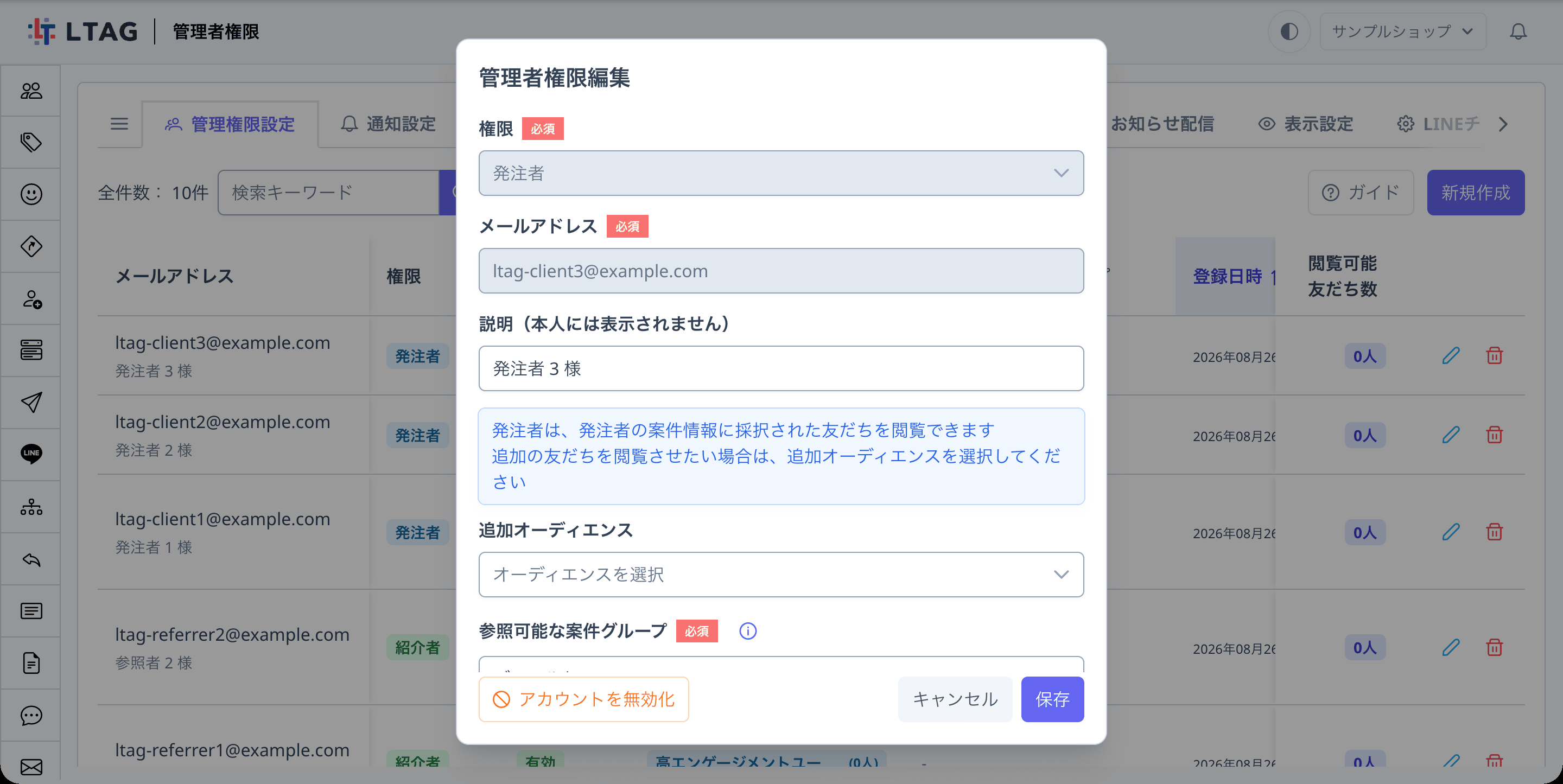The image size is (1563, 784).
Task: Toggle the dark mode contrast button
Action: [x=1289, y=31]
